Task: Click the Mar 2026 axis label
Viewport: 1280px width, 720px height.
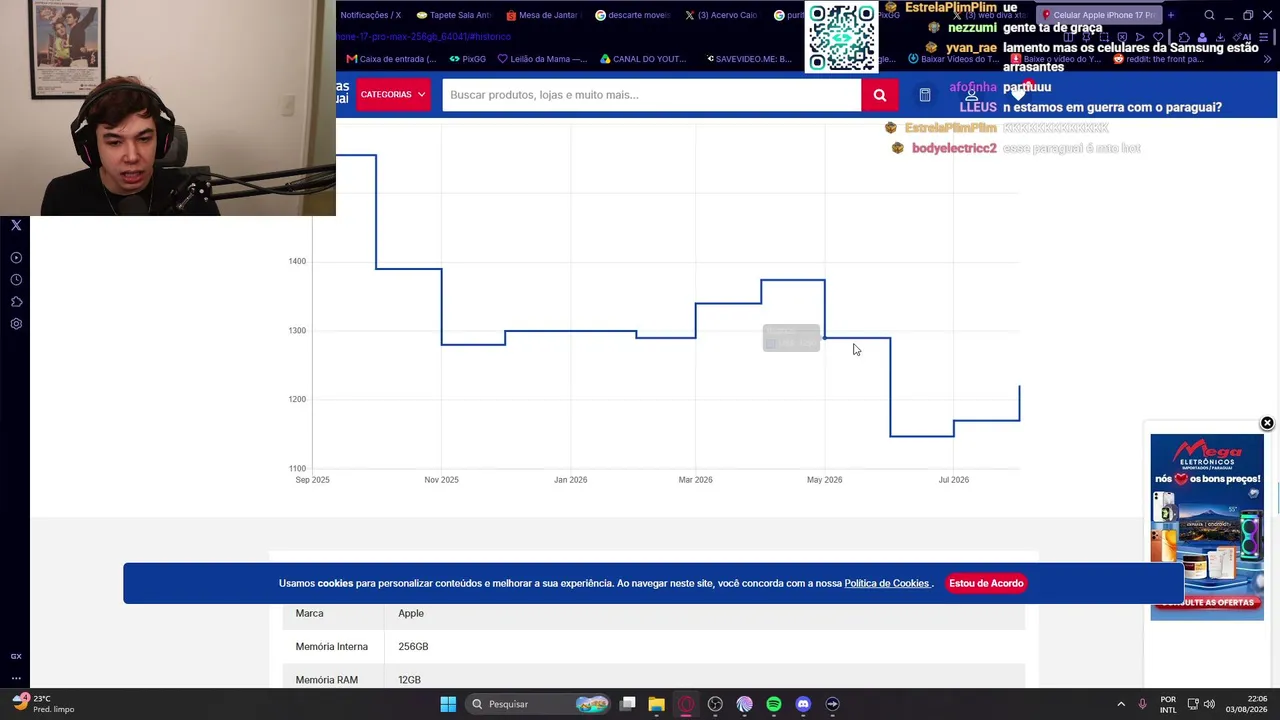Action: [x=696, y=480]
